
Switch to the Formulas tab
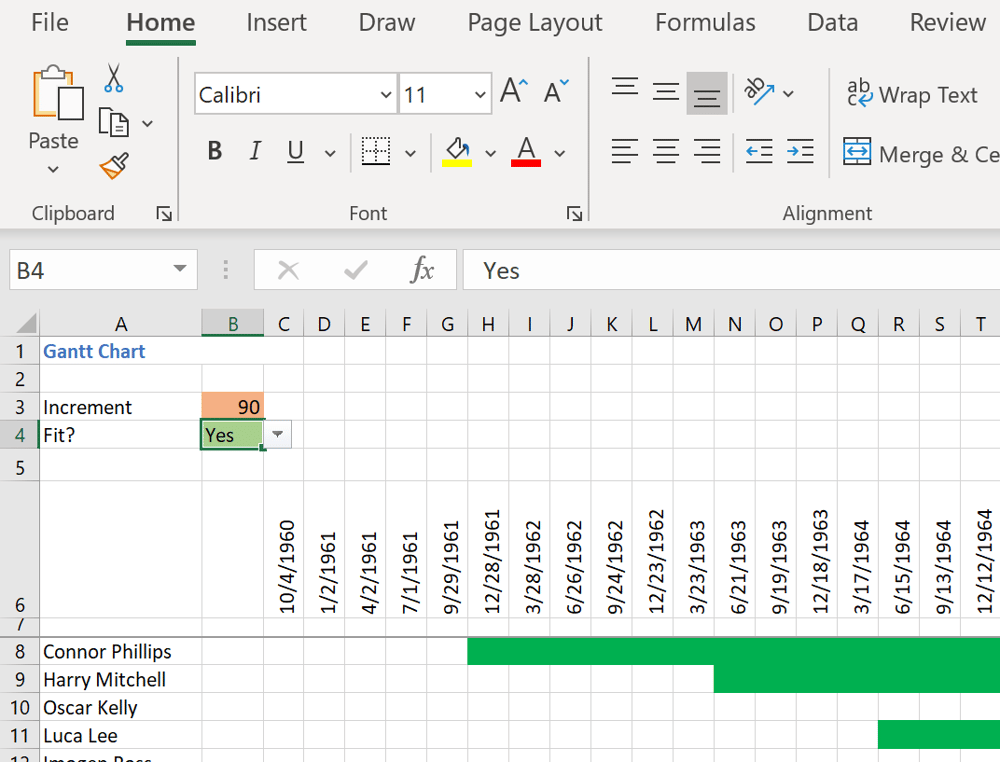click(704, 22)
